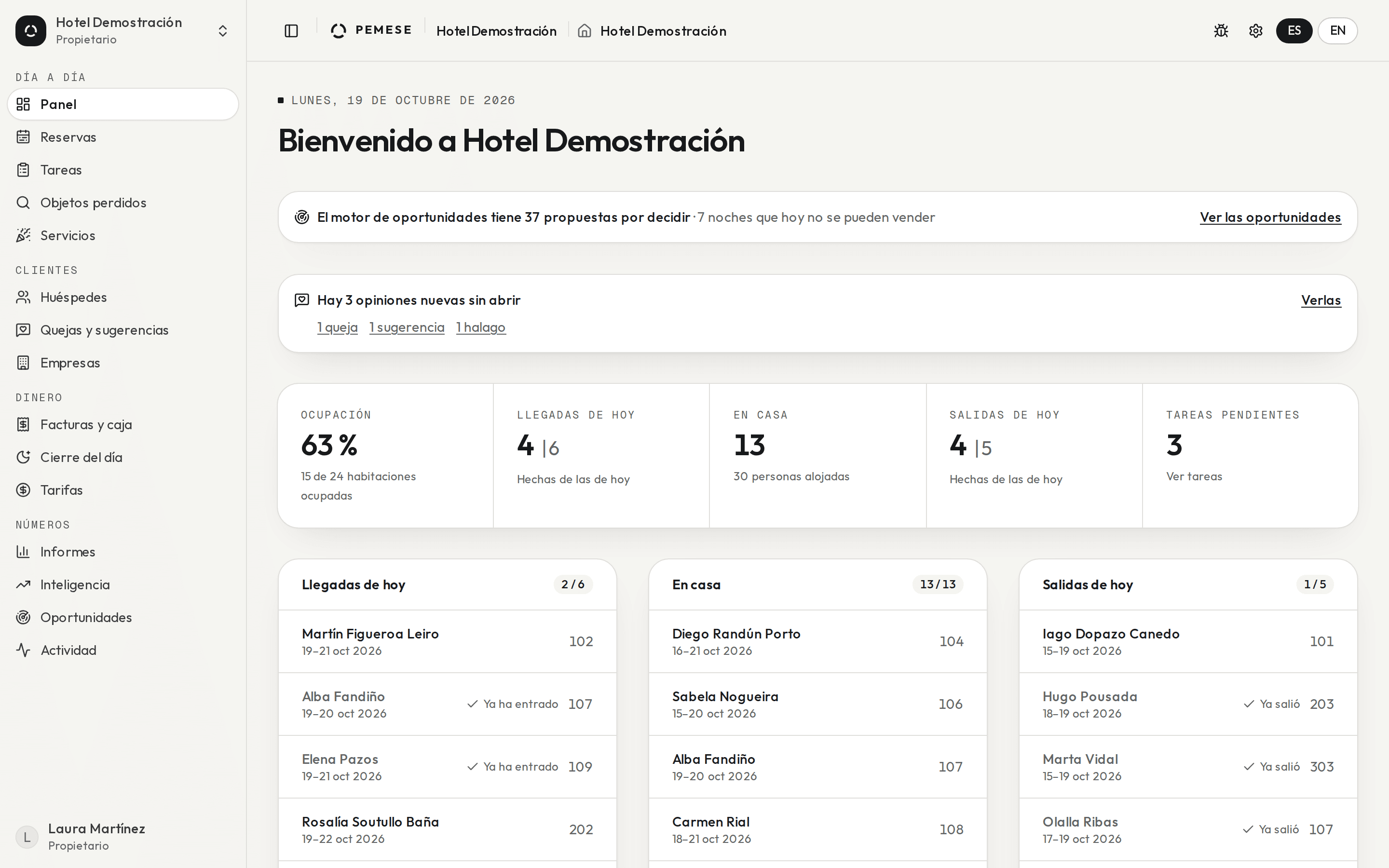Open settings via the gear icon
Screen dimensions: 1389x868
1255,31
